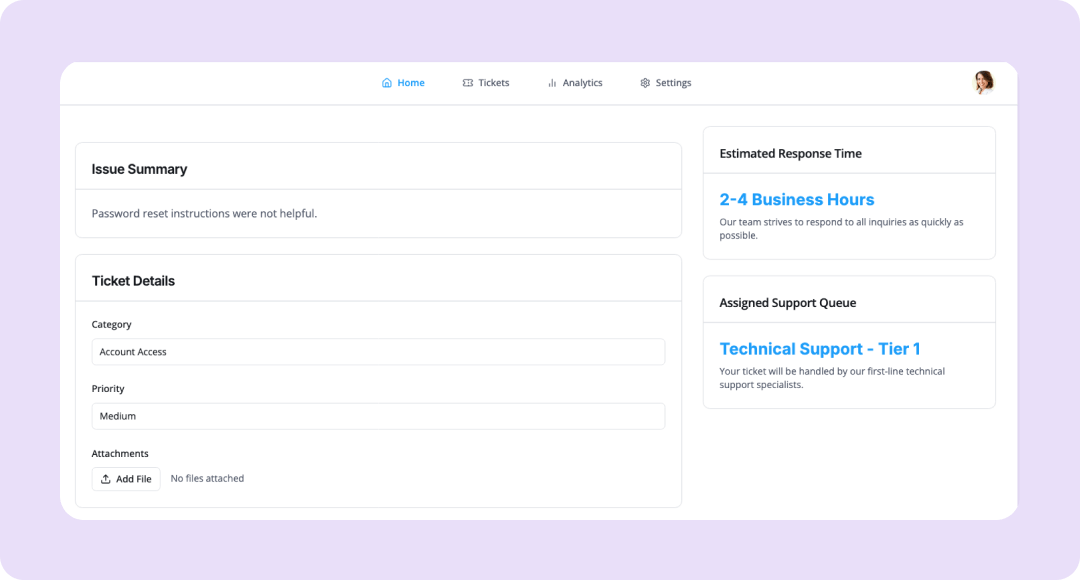Go to the Home tab label

tap(411, 83)
